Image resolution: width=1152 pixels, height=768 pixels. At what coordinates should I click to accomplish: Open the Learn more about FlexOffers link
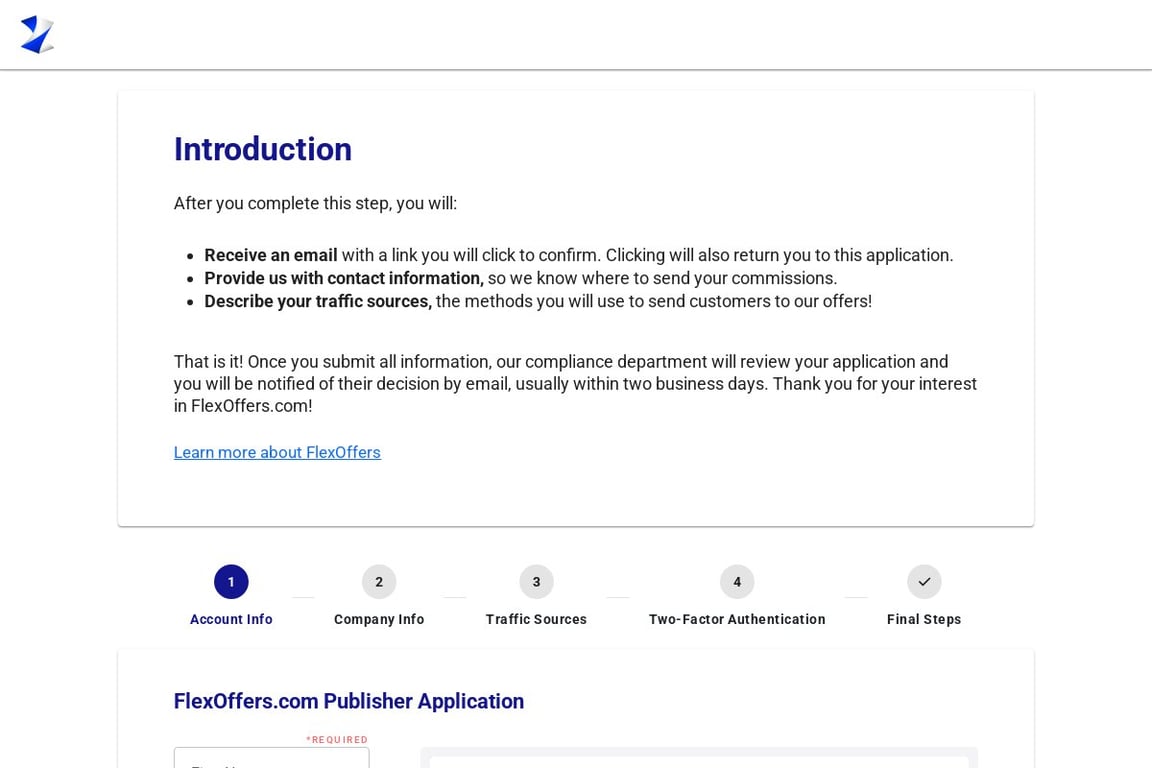277,452
